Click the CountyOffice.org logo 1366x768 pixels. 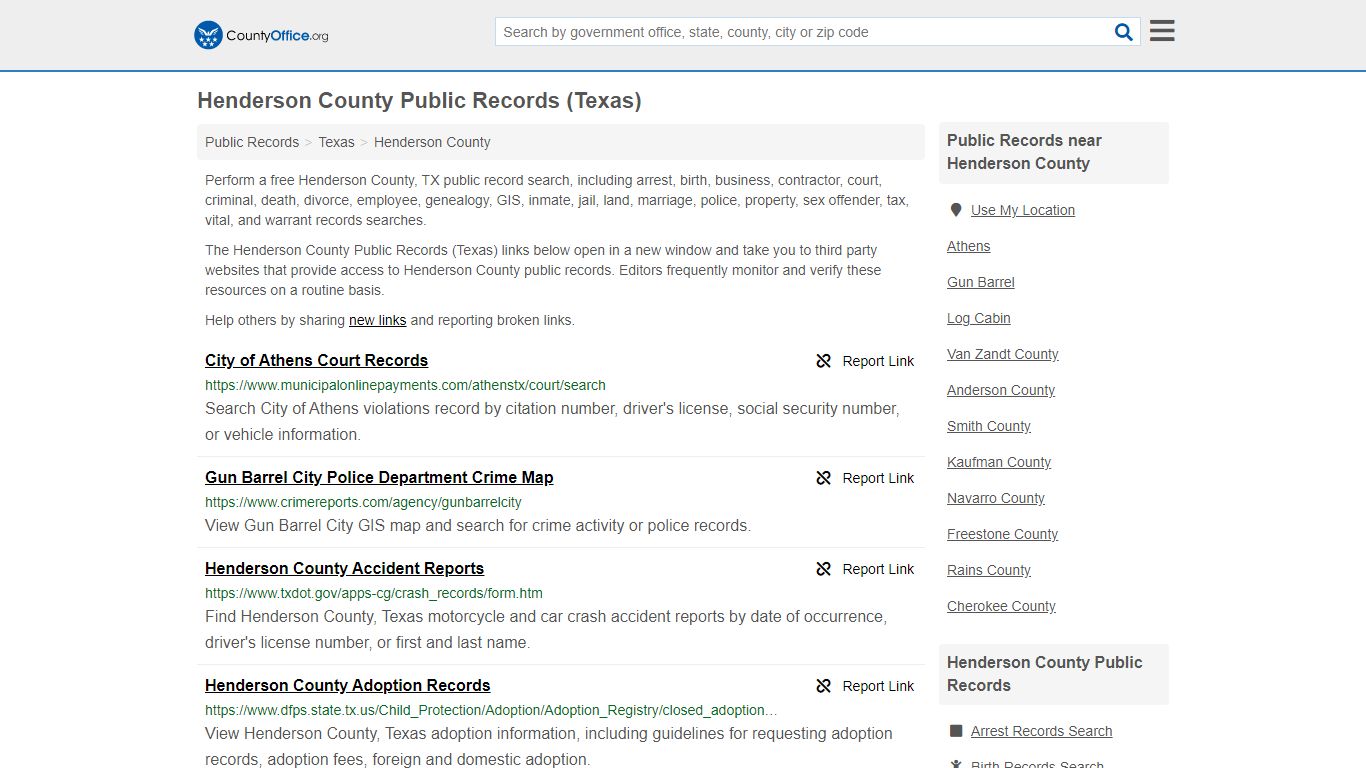click(259, 35)
